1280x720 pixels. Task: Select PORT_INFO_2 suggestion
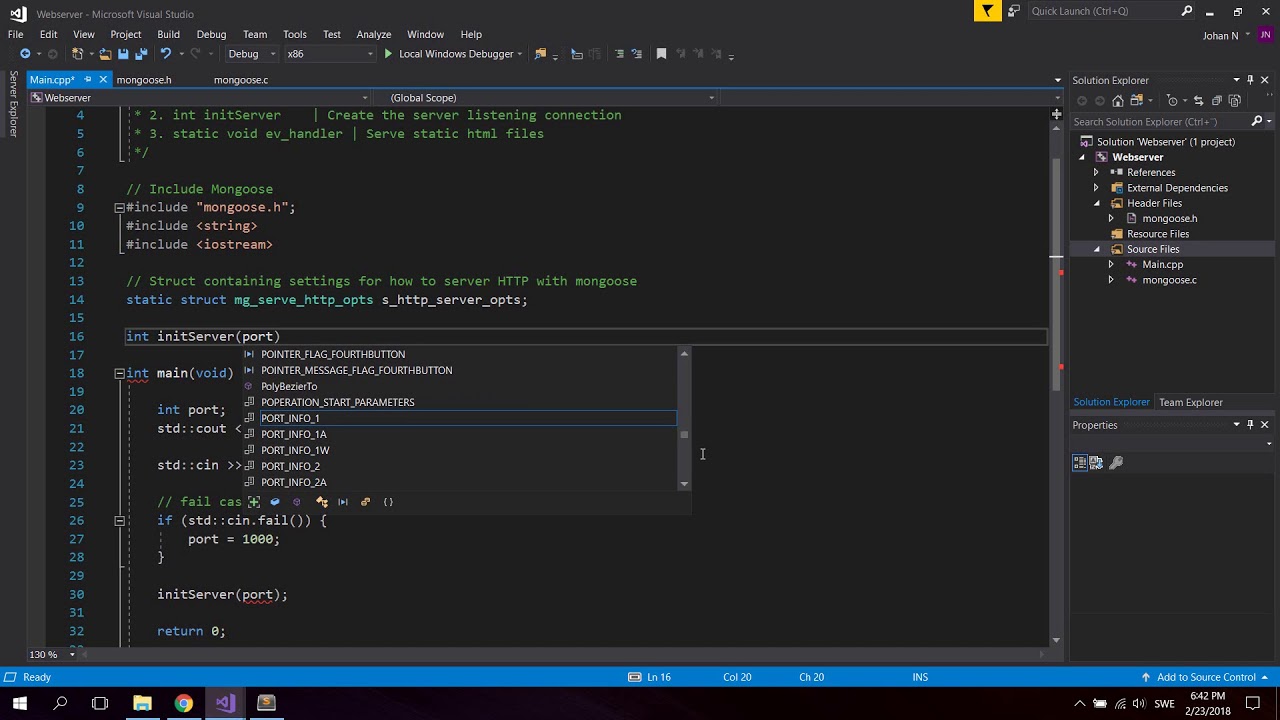point(291,466)
